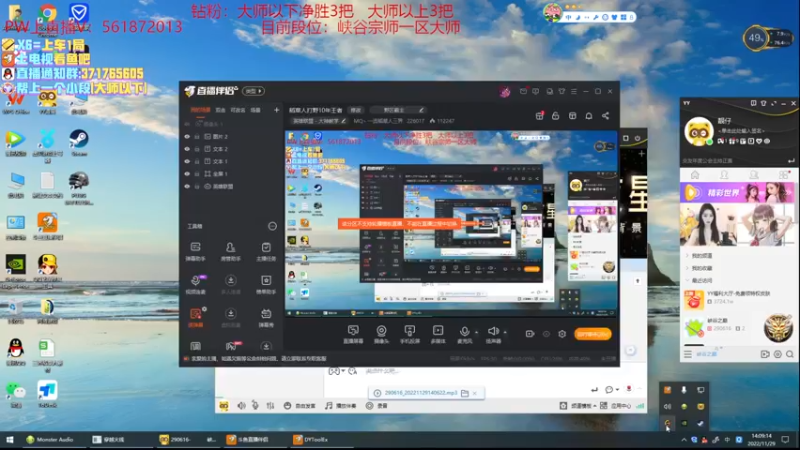Click the lock icon in the header toolbar
This screenshot has height=450, width=800.
556,116
